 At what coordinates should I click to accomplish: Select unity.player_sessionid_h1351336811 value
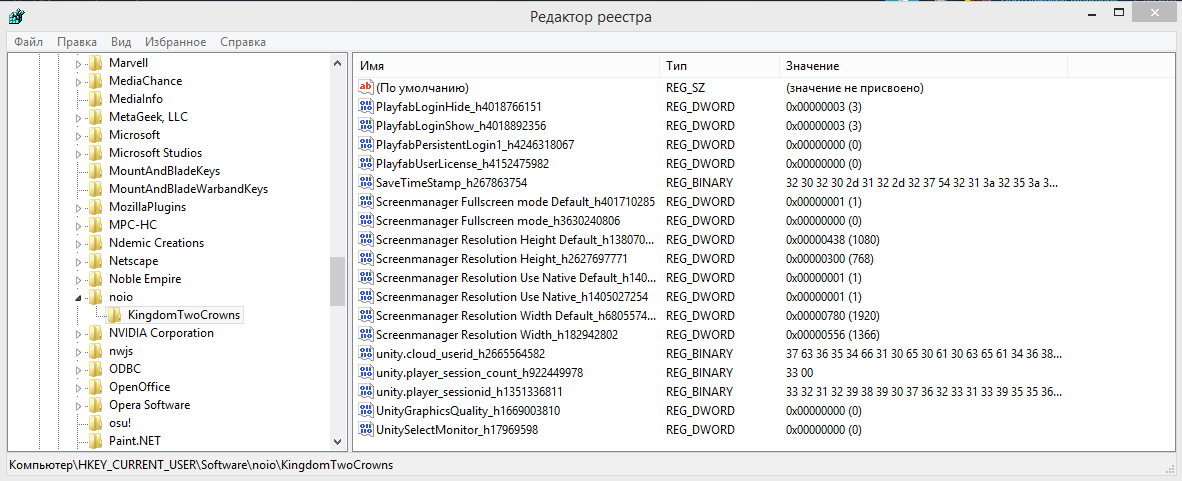[x=469, y=392]
